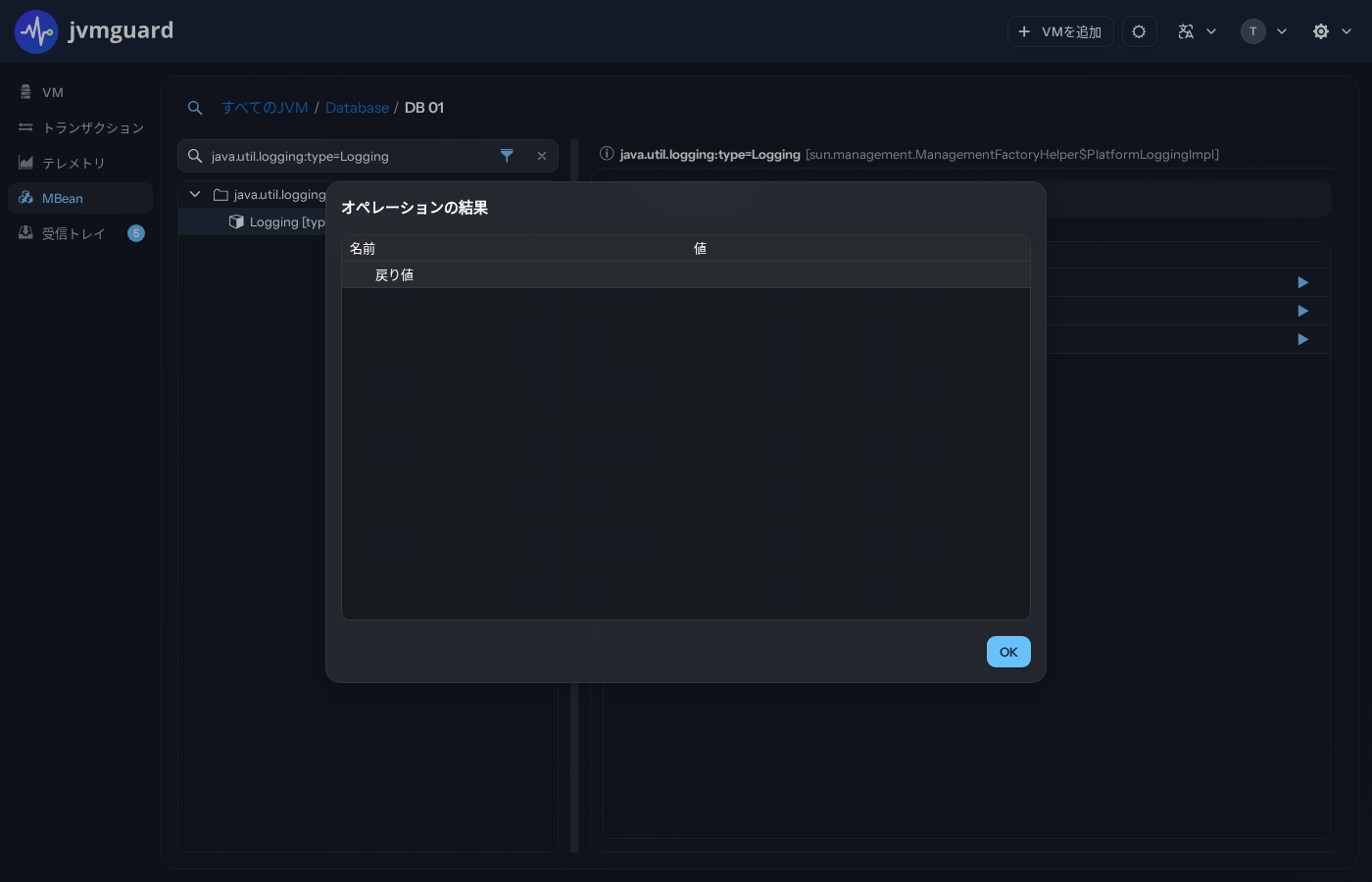Image resolution: width=1372 pixels, height=882 pixels.
Task: Open the VM sidebar section
Action: pyautogui.click(x=80, y=92)
